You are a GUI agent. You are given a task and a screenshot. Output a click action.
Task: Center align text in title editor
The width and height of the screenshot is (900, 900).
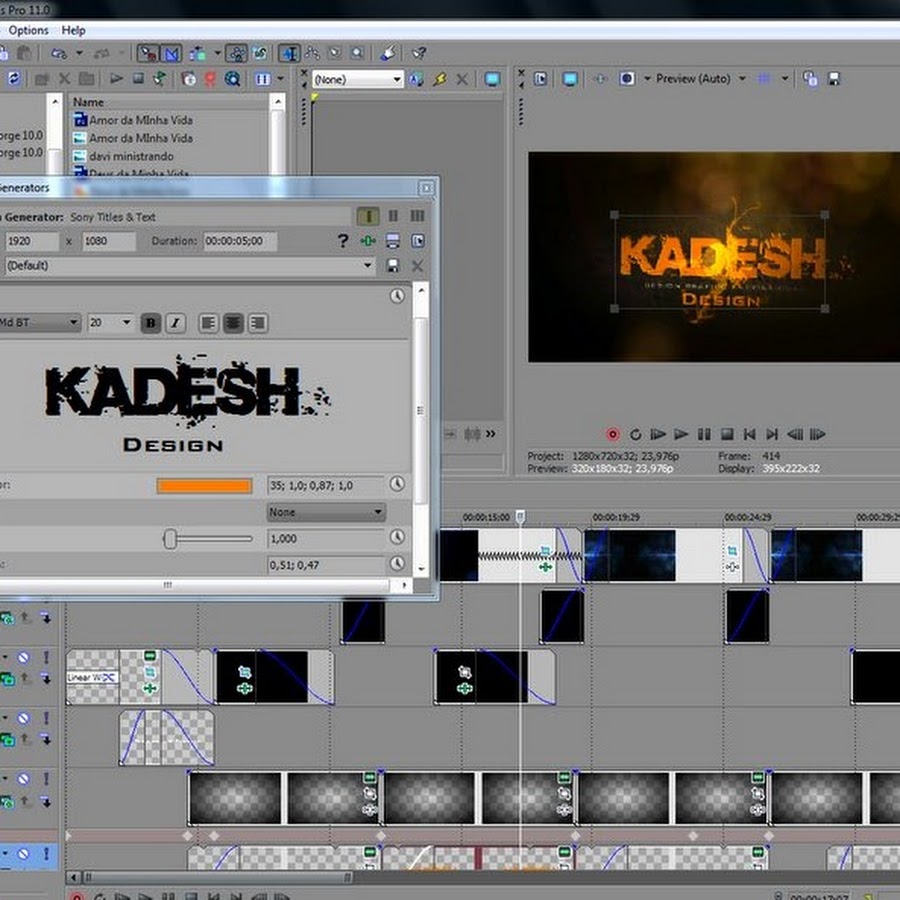(233, 323)
